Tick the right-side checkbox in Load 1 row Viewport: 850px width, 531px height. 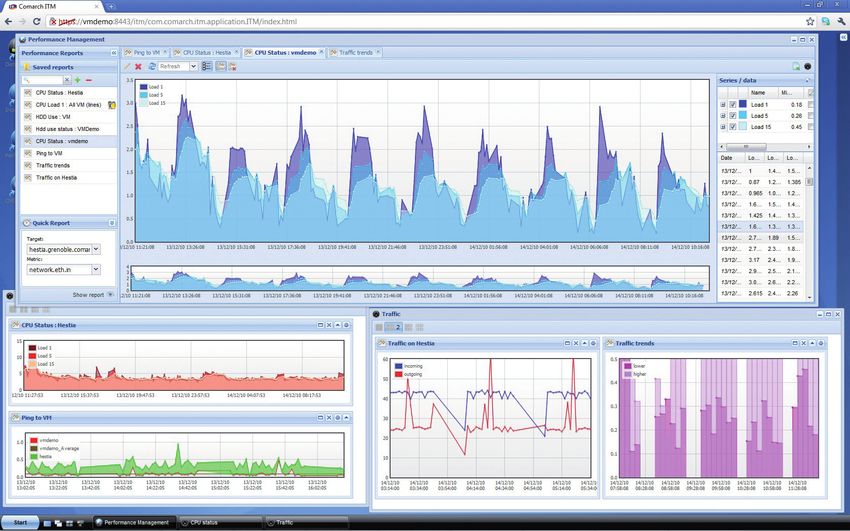coord(810,105)
